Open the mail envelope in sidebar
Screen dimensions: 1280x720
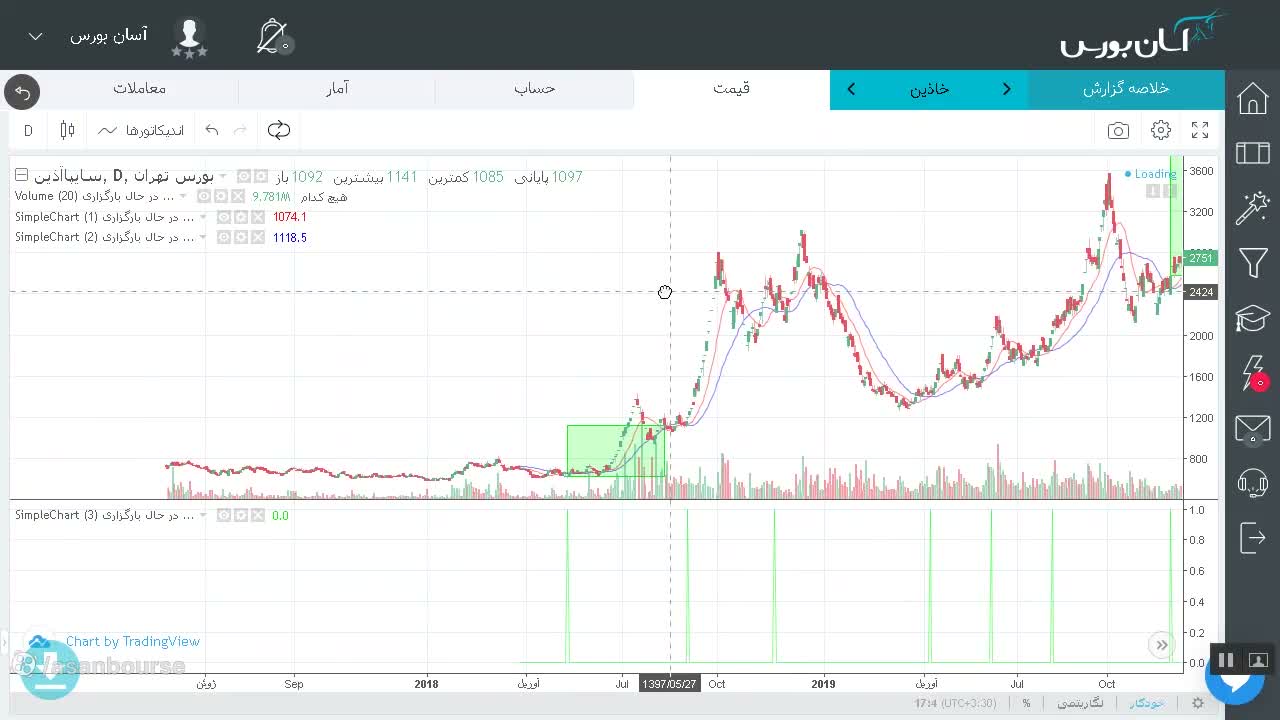1253,429
